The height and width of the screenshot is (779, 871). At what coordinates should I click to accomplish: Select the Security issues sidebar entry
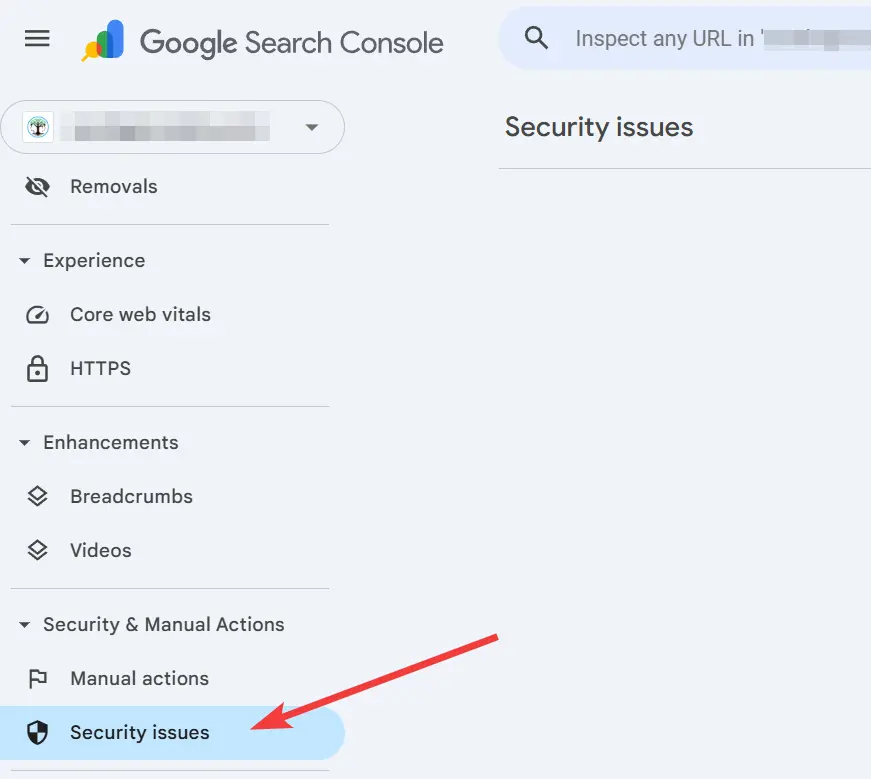pos(139,732)
